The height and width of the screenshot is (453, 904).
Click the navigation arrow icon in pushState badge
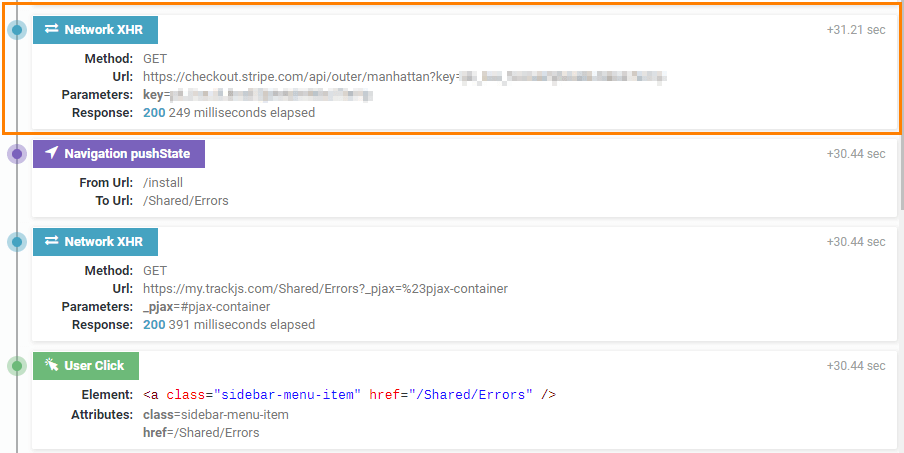51,153
